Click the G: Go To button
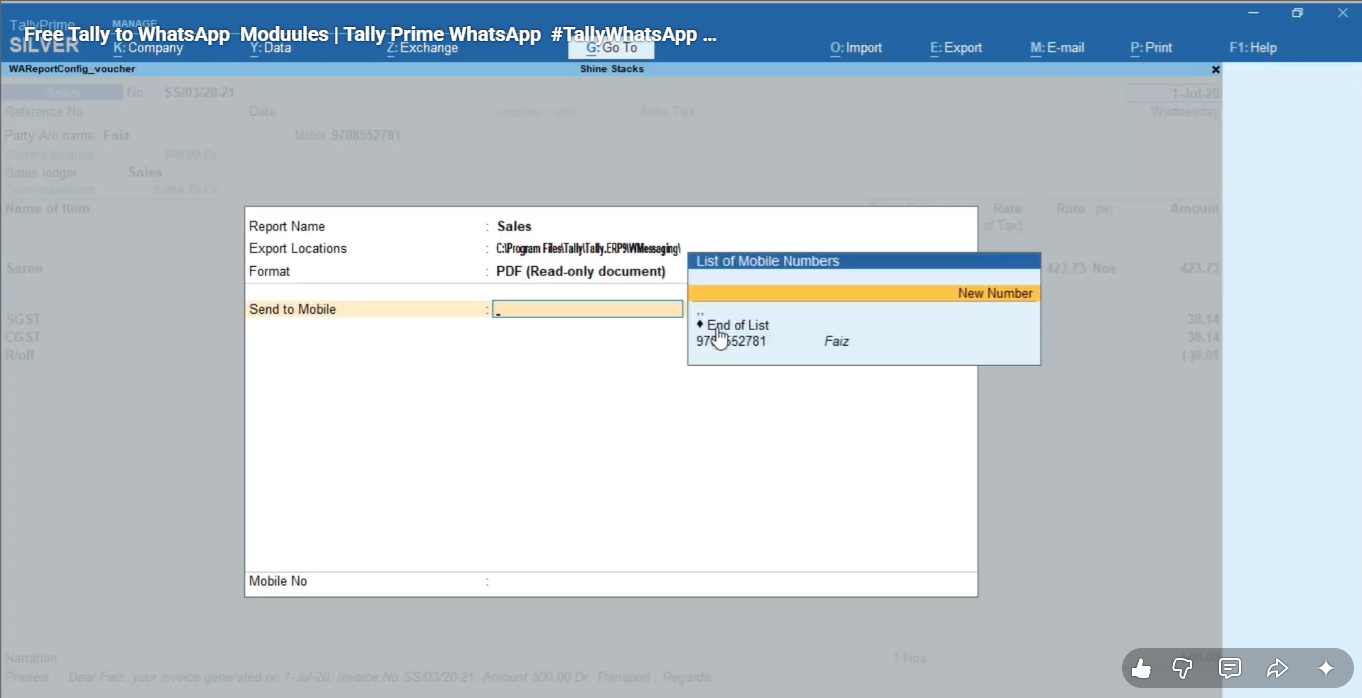This screenshot has height=698, width=1362. tap(611, 48)
